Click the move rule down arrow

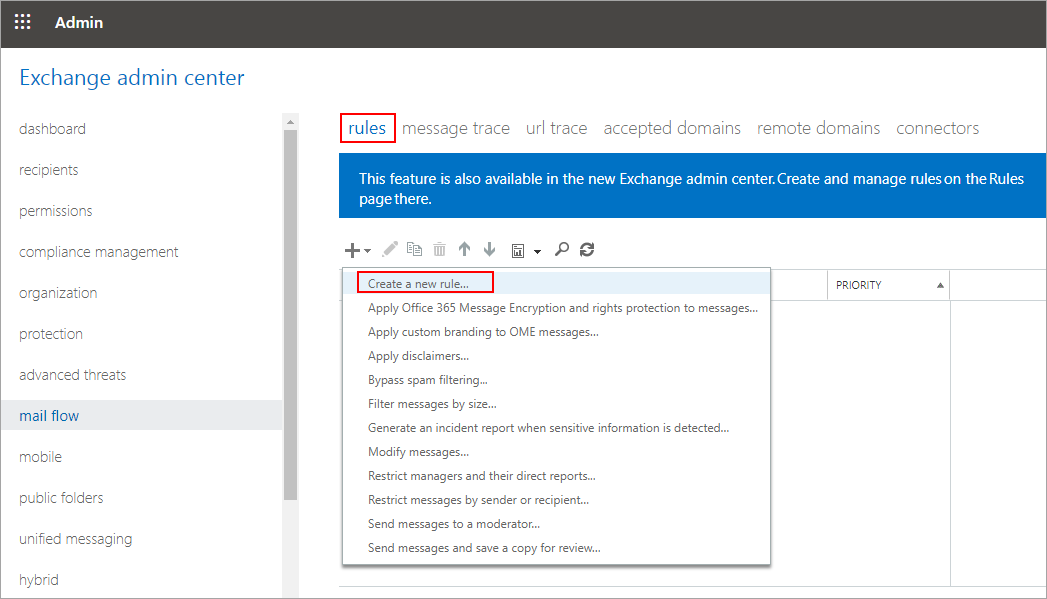489,250
